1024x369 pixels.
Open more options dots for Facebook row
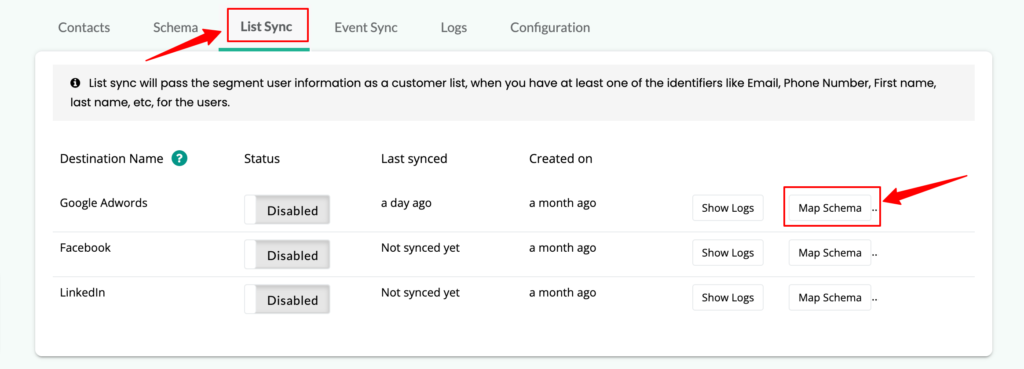point(875,255)
